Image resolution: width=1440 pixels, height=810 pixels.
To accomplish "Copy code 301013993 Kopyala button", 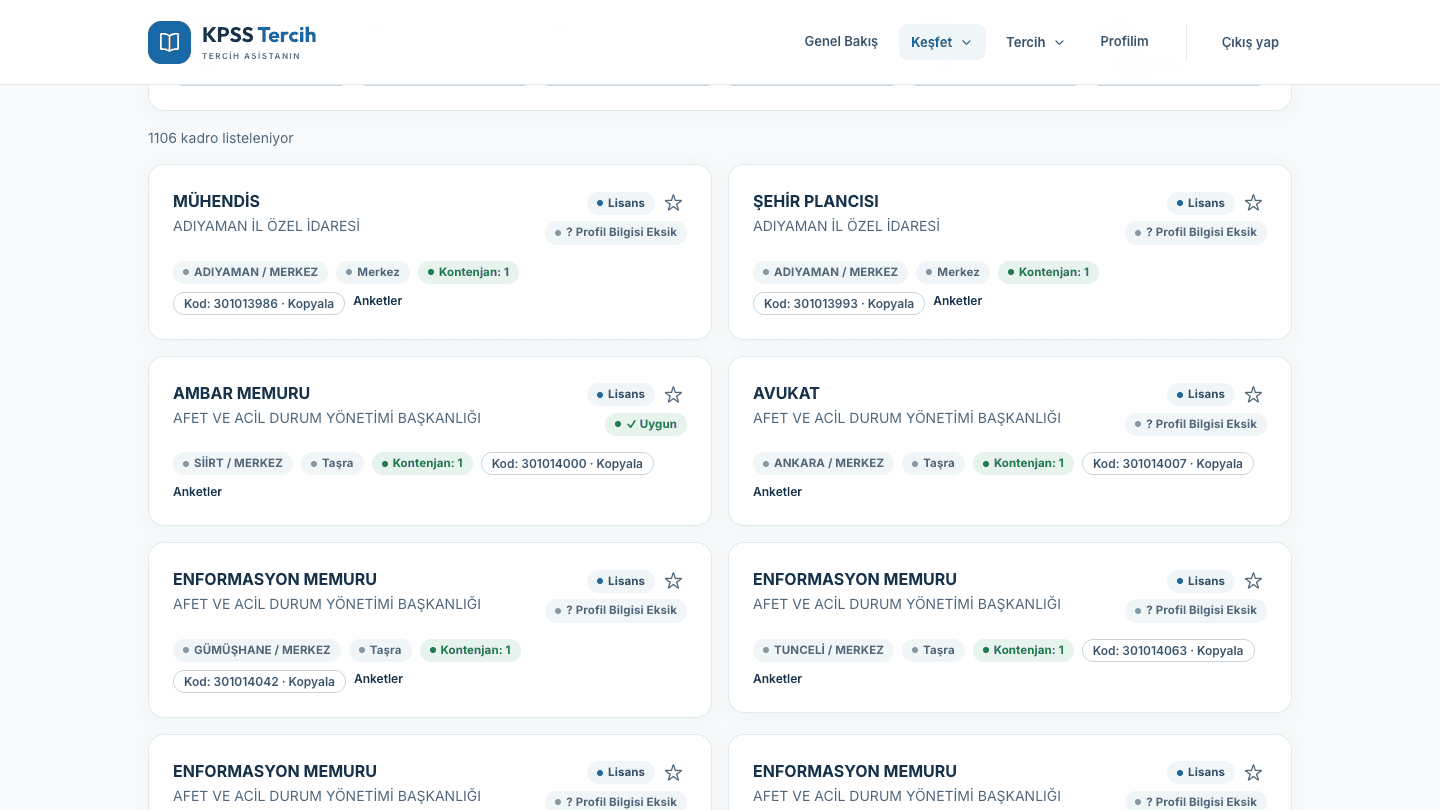I will click(839, 303).
